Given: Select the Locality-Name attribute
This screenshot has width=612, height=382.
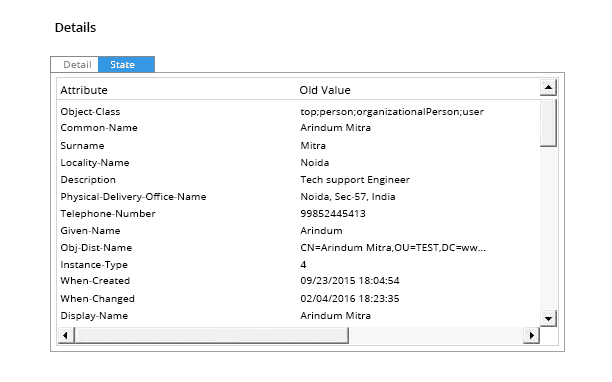Looking at the screenshot, I should [x=95, y=163].
